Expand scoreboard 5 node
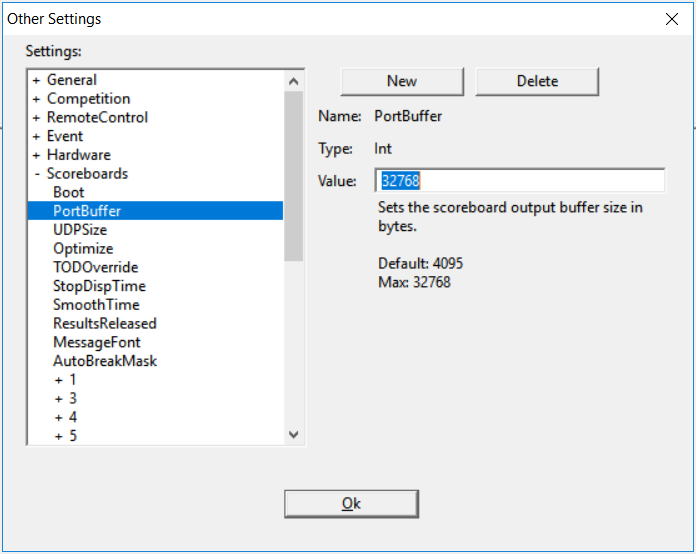Image resolution: width=696 pixels, height=554 pixels. (x=59, y=436)
